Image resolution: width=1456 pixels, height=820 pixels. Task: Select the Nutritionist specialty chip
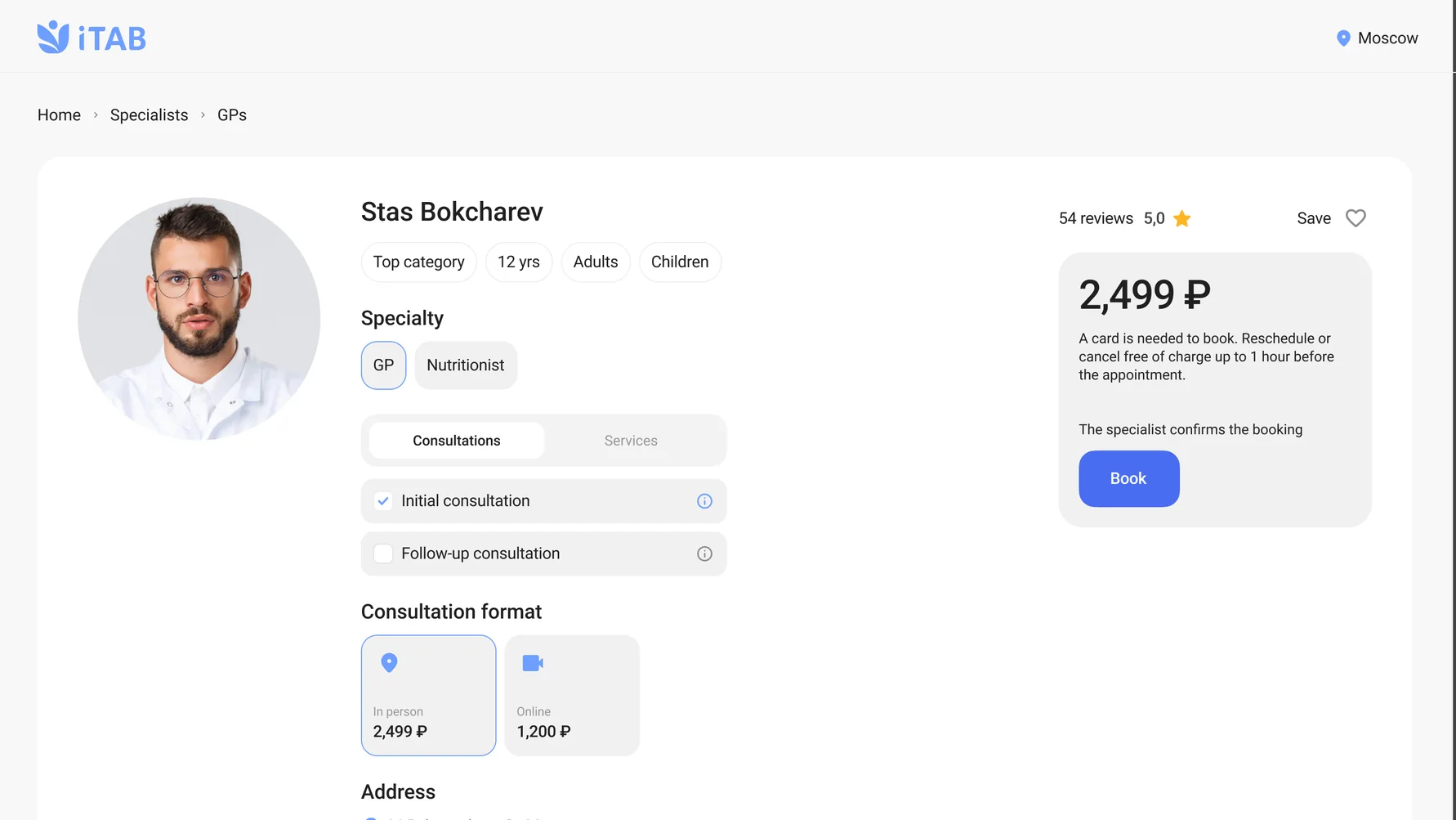point(466,365)
